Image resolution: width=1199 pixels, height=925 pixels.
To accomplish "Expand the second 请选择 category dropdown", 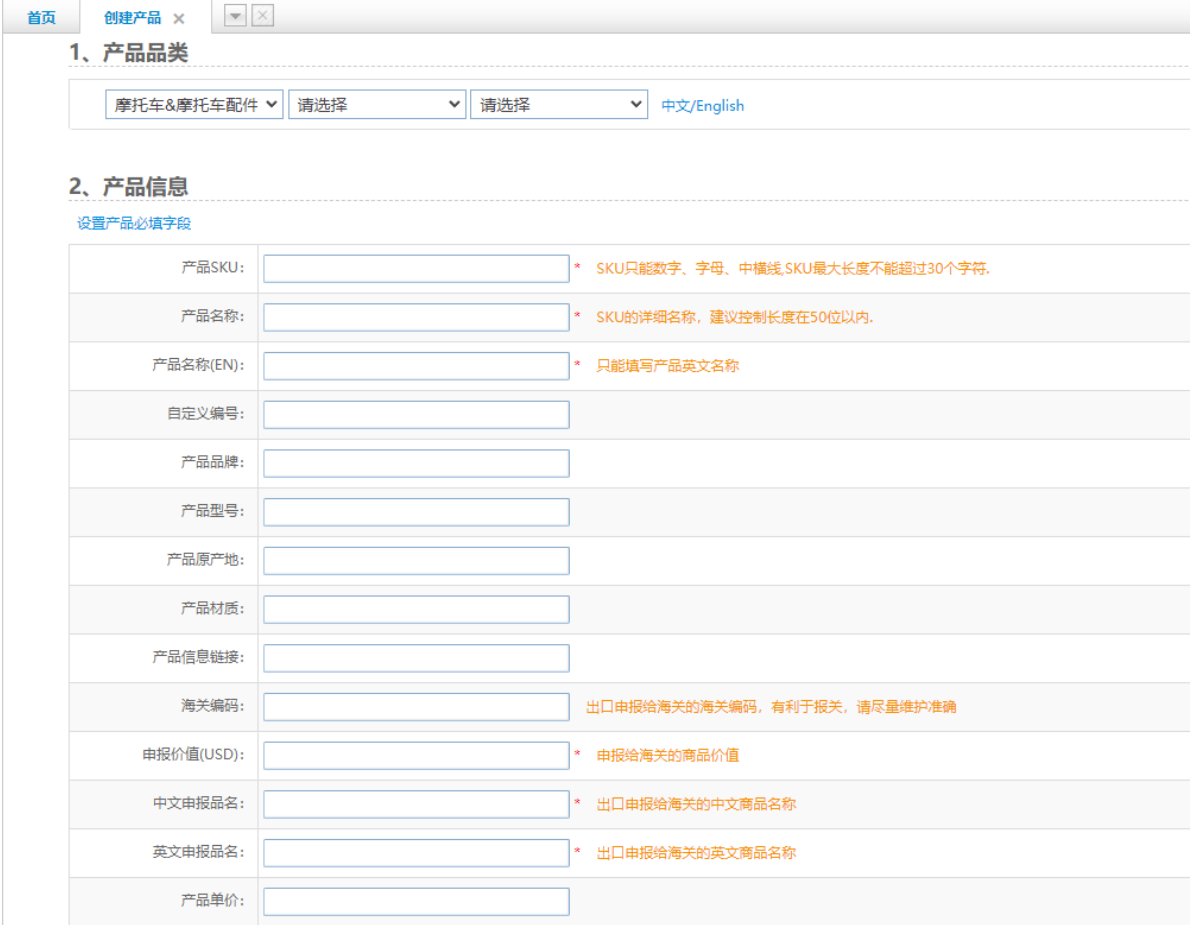I will (x=377, y=105).
